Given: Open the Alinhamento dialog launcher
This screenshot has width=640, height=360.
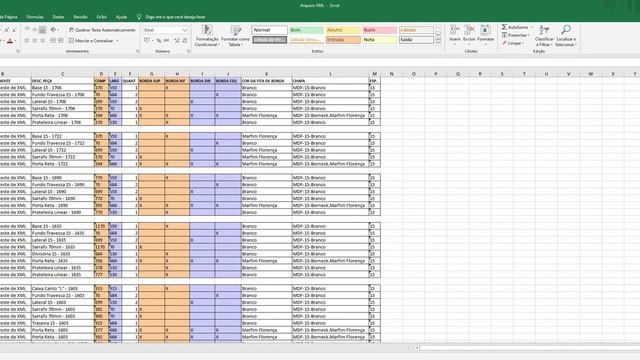Looking at the screenshot, I should [138, 51].
